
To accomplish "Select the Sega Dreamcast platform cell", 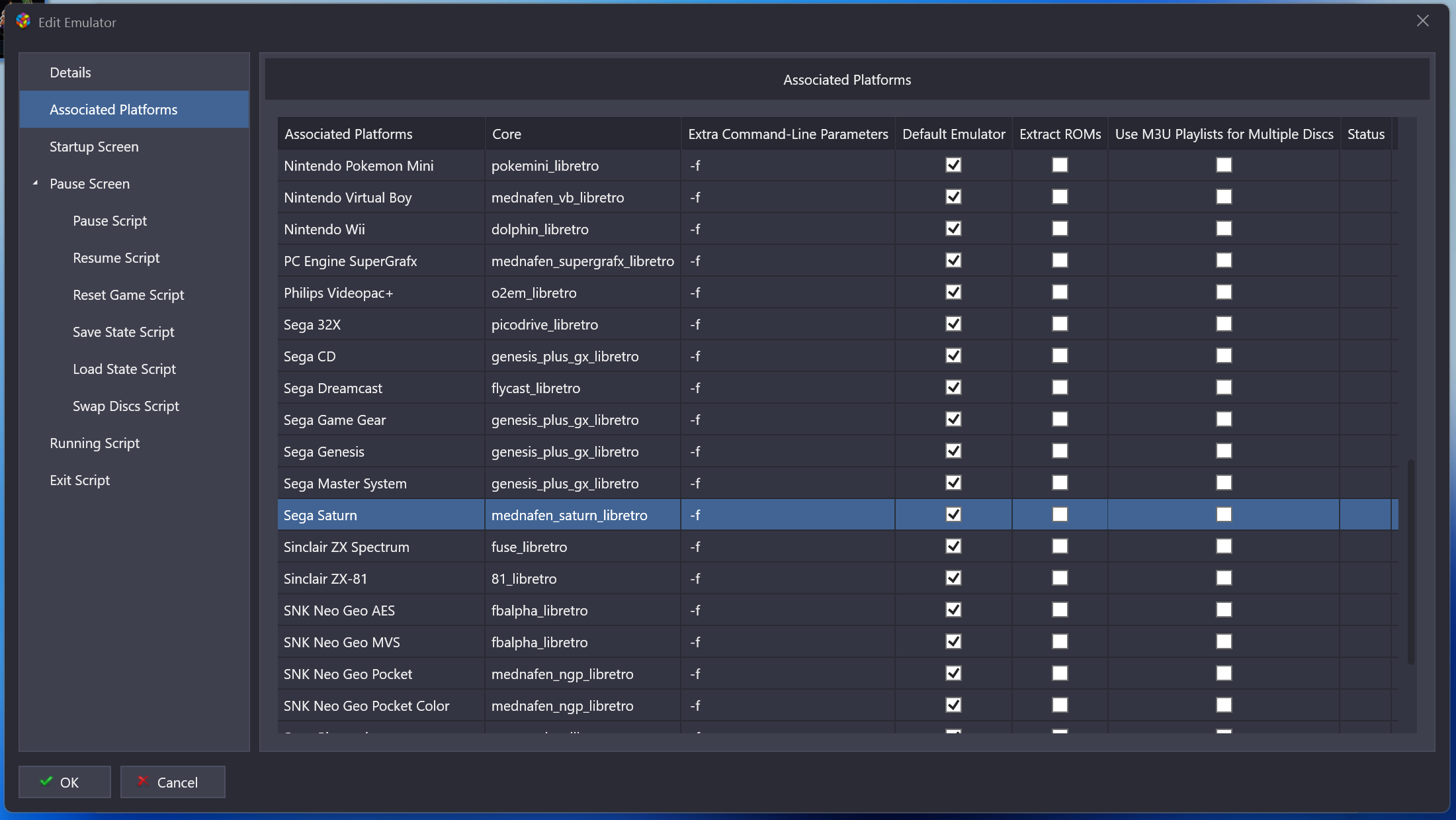I will coord(381,388).
